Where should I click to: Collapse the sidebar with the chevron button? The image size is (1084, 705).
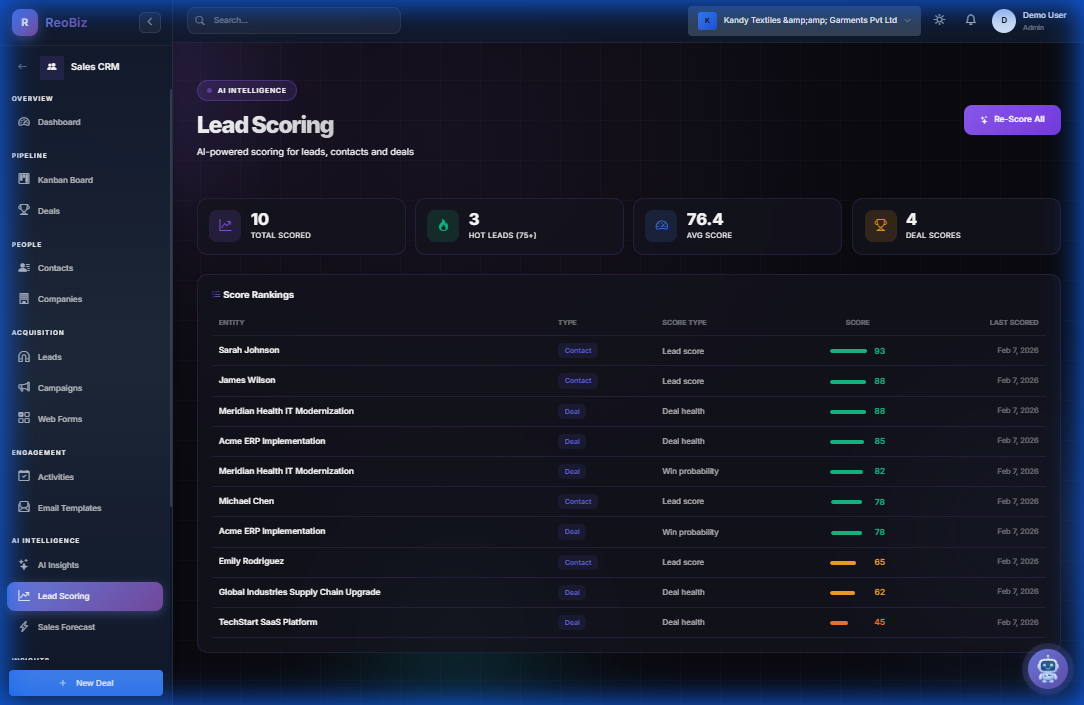click(x=149, y=21)
